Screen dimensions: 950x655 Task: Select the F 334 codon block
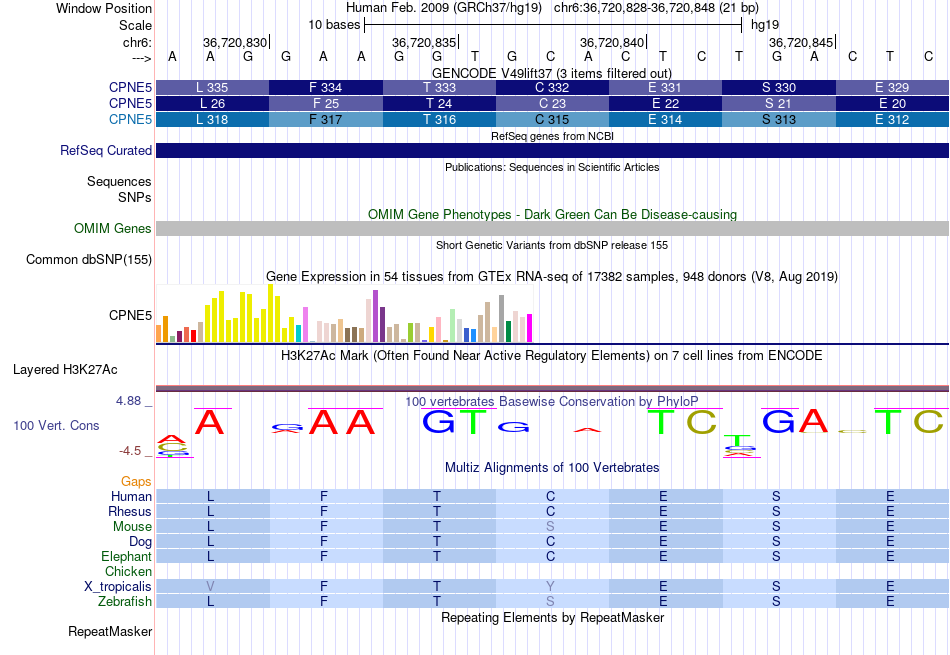pos(326,87)
